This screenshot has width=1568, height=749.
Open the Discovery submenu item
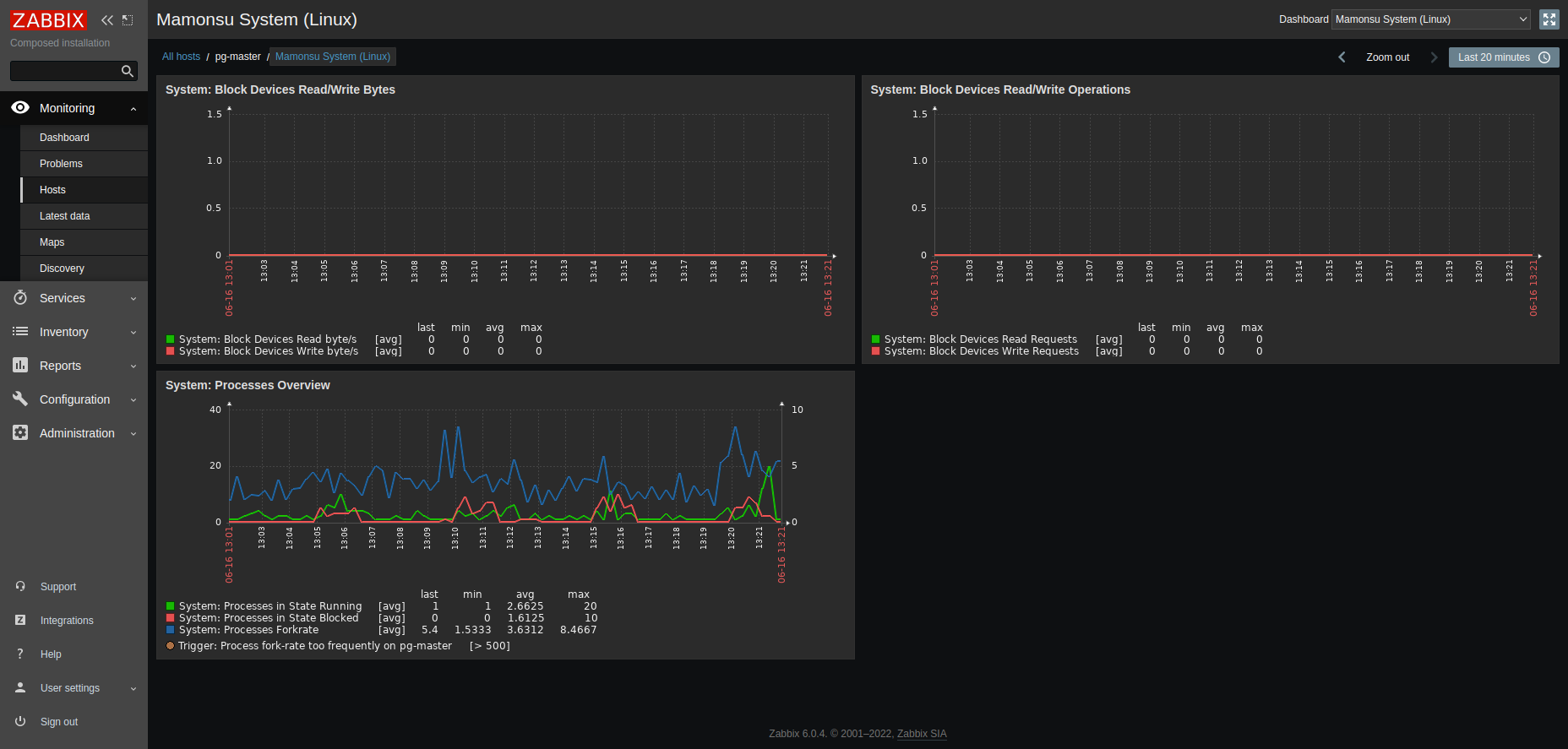tap(84, 269)
